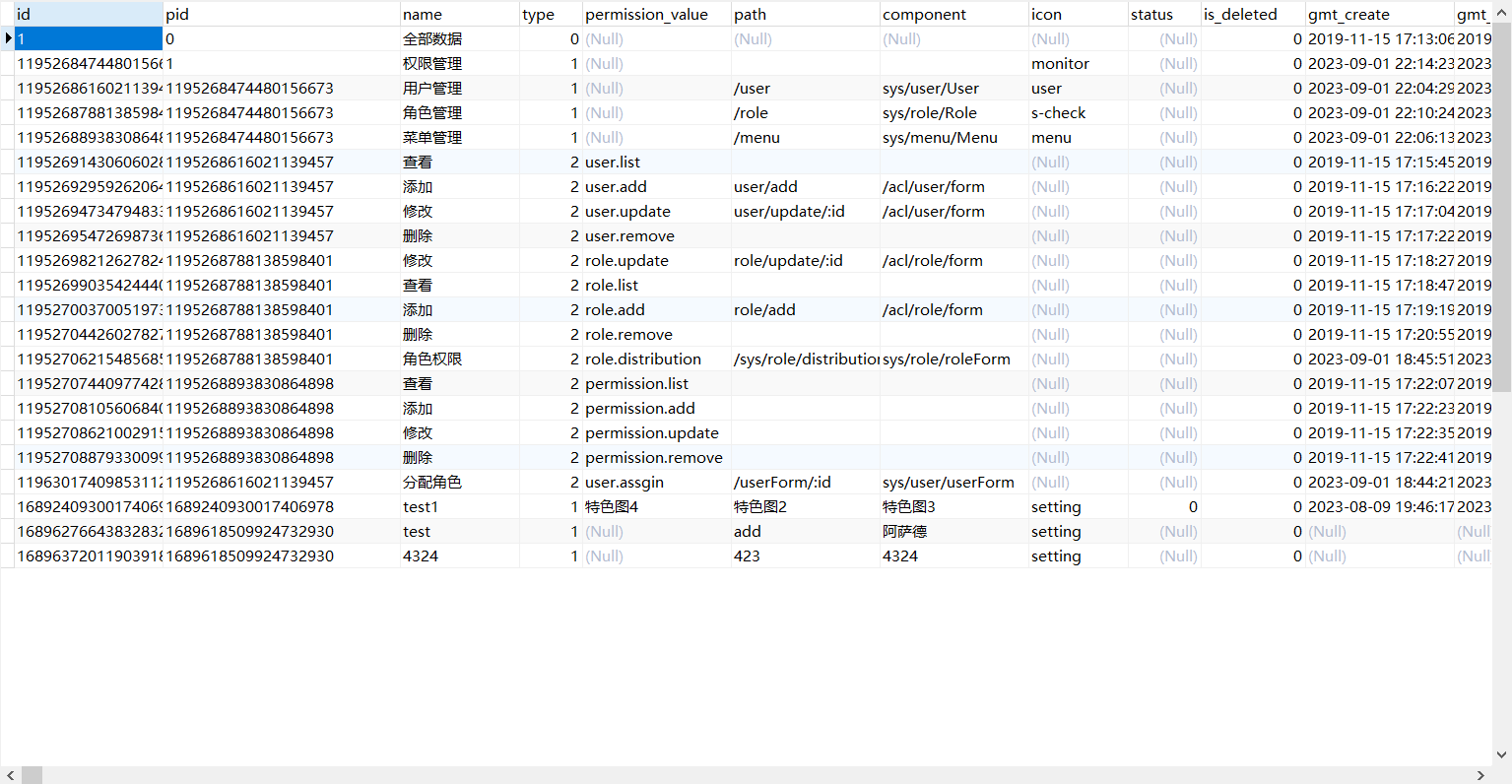Select the s-check icon cell

(1058, 112)
